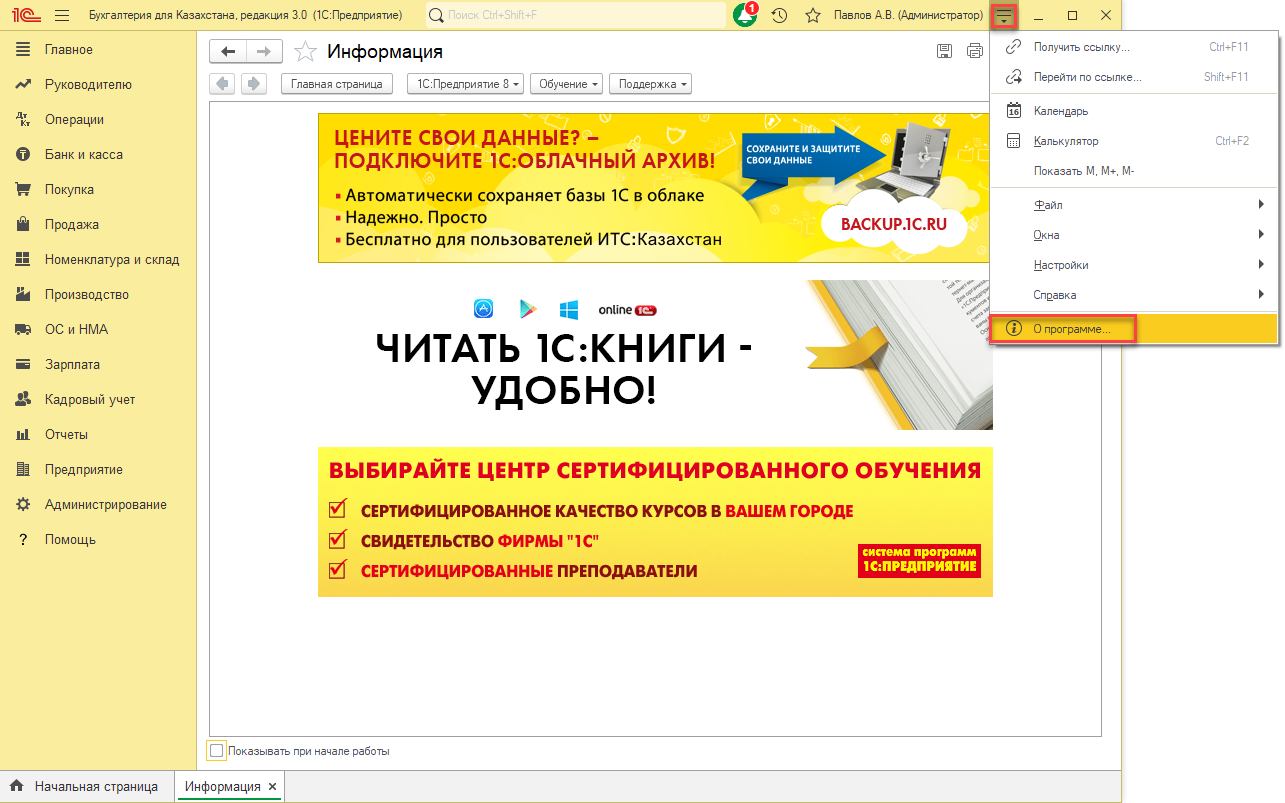Image resolution: width=1285 pixels, height=803 pixels.
Task: Open ОС и НМА section
Action: [x=98, y=330]
